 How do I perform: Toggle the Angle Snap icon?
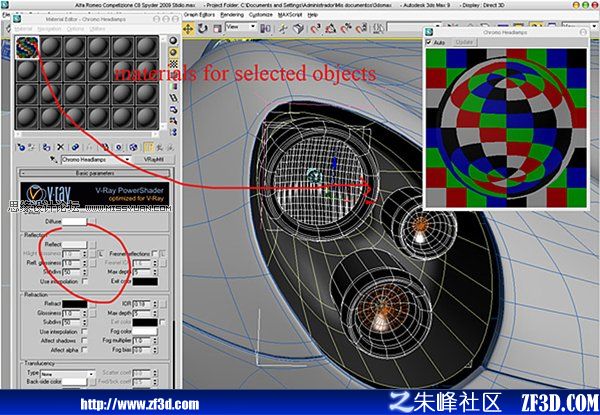331,29
